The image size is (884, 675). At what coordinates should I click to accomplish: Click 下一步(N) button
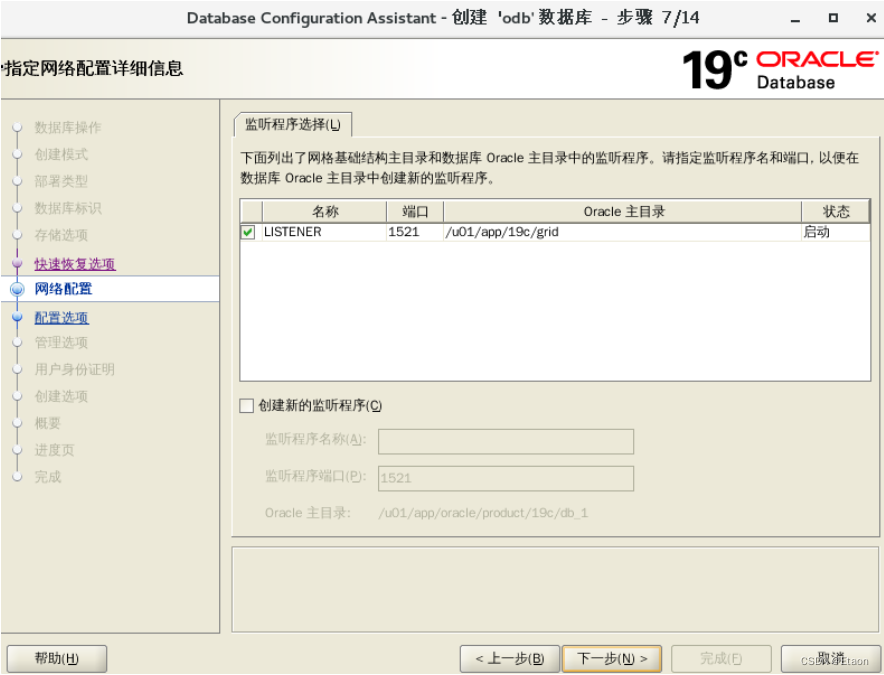[612, 658]
